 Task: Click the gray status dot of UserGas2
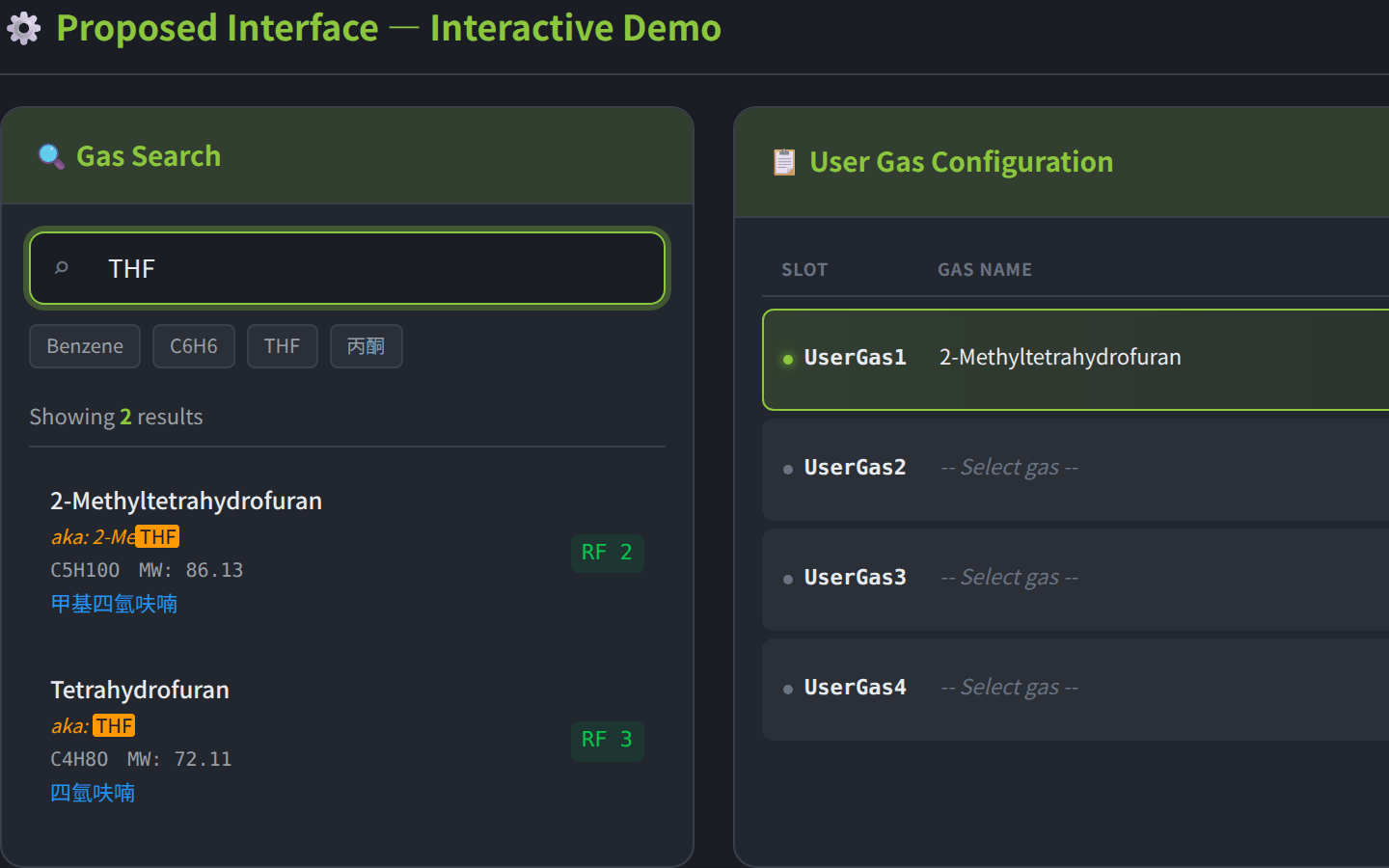click(788, 470)
